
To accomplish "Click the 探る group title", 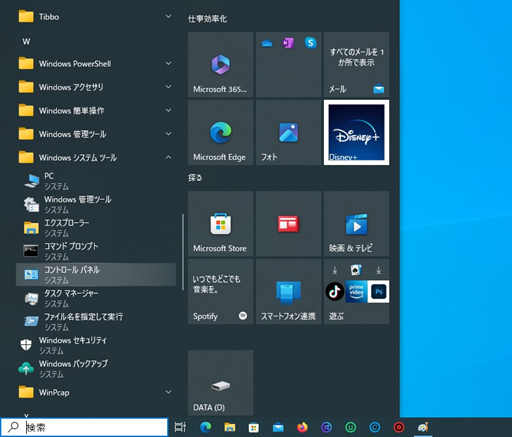I will pyautogui.click(x=195, y=178).
